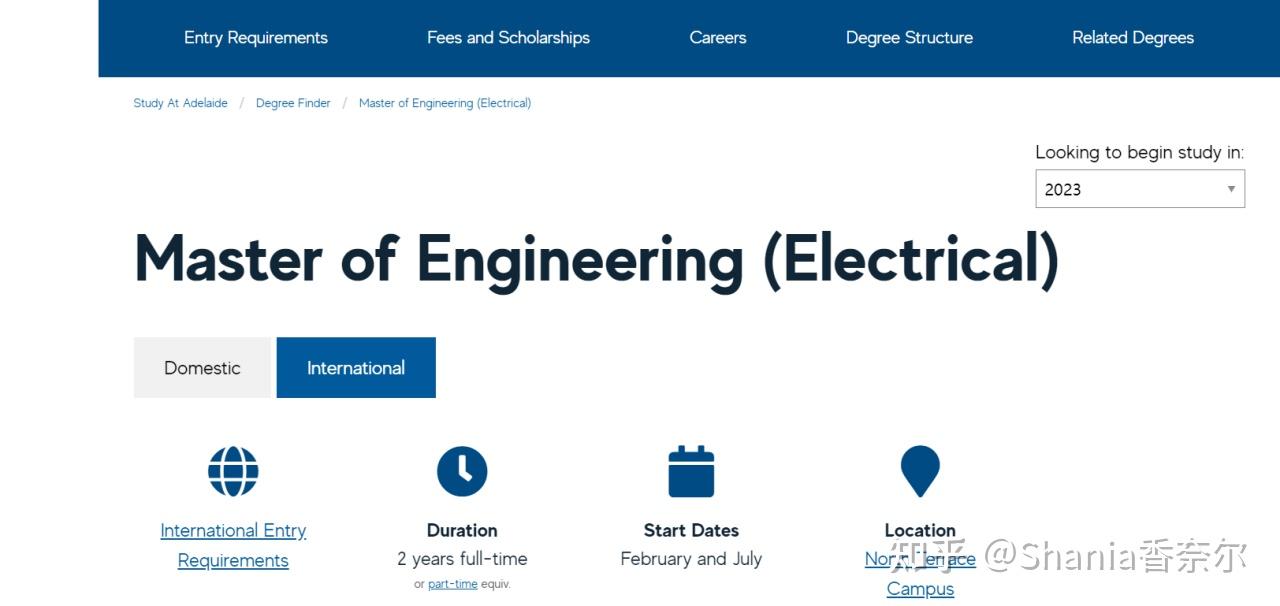Go to Fees and Scholarships section
The image size is (1280, 606).
508,38
